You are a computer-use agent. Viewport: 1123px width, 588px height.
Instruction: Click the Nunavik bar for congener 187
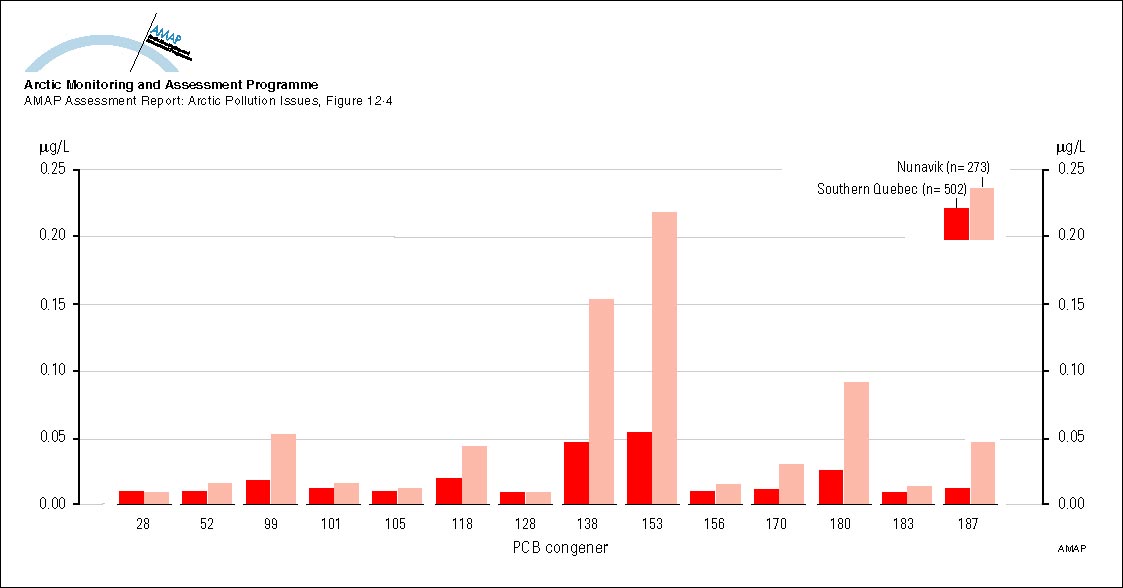coord(983,472)
